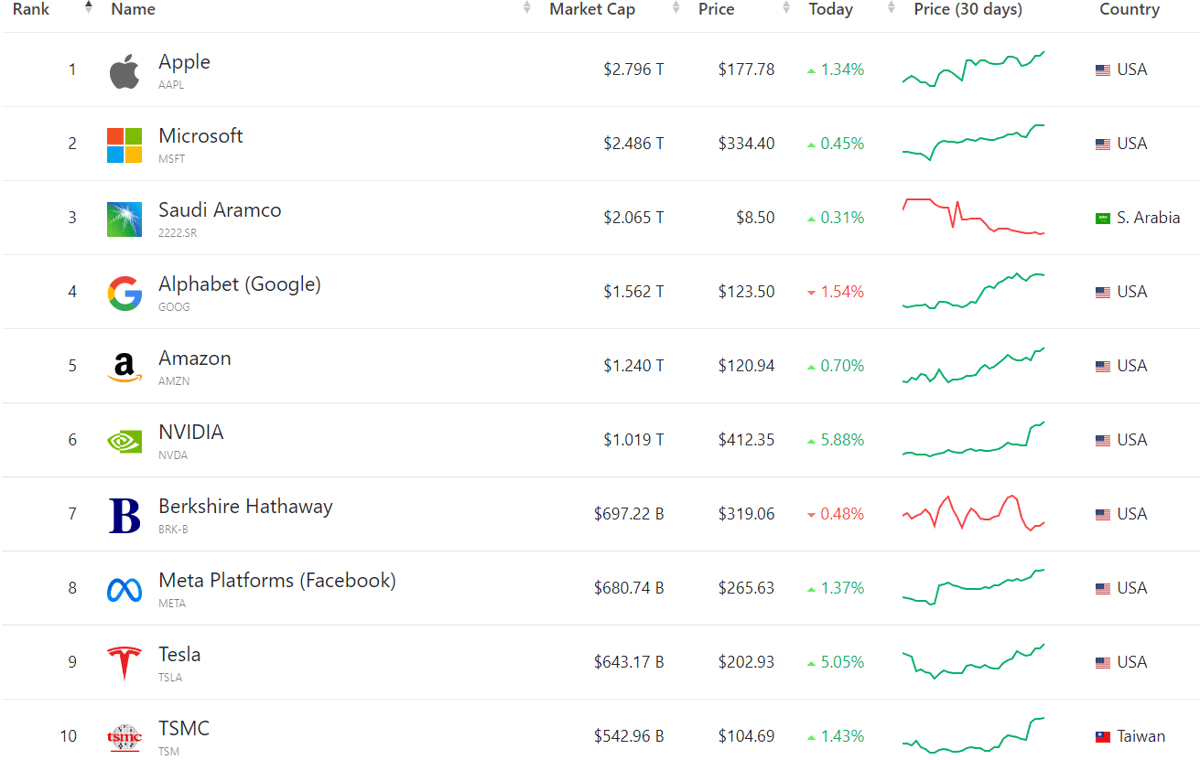This screenshot has width=1200, height=760.
Task: Open the Apple company link
Action: (x=184, y=62)
